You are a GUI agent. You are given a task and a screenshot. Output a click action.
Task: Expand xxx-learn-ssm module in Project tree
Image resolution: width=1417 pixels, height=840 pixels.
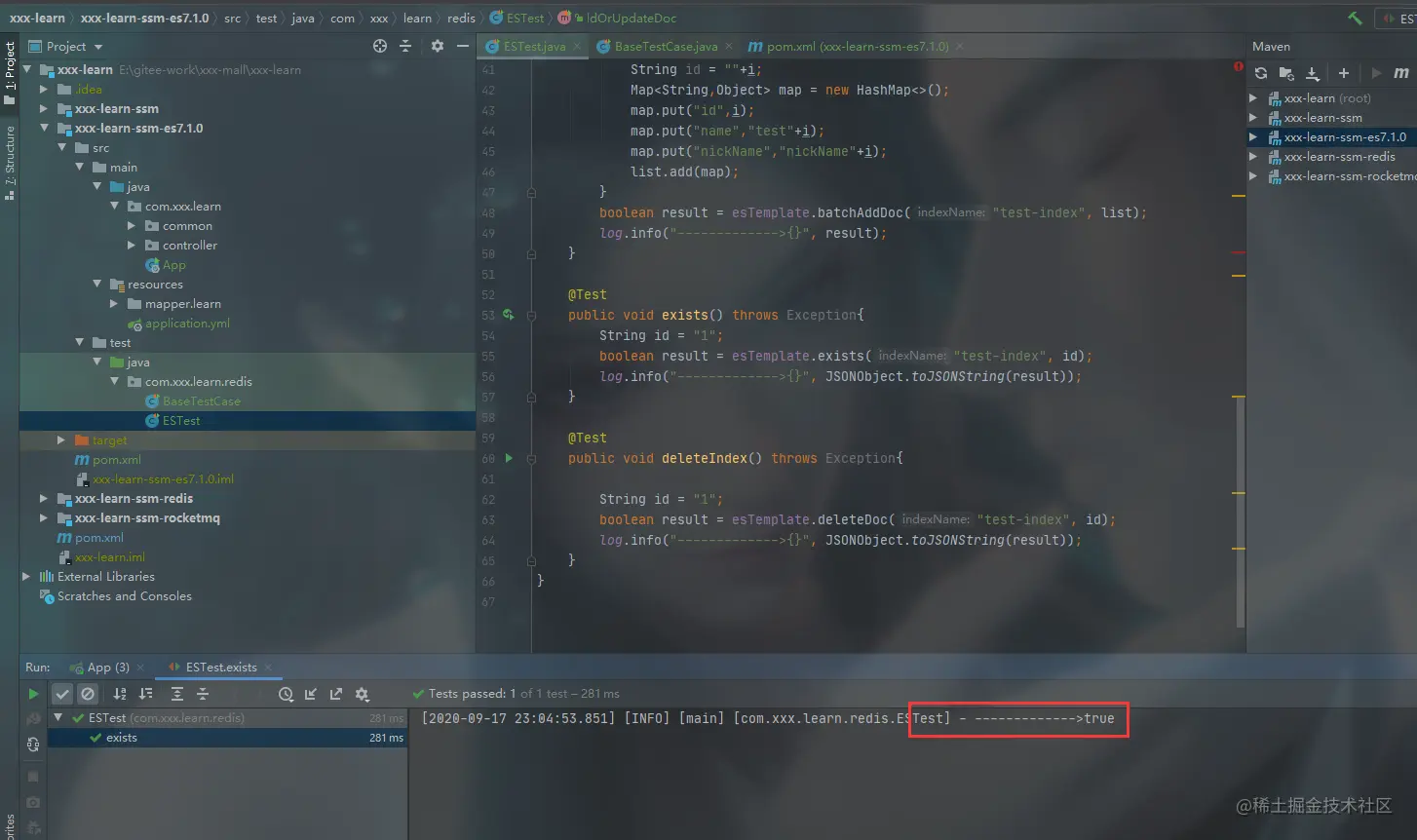tap(44, 108)
